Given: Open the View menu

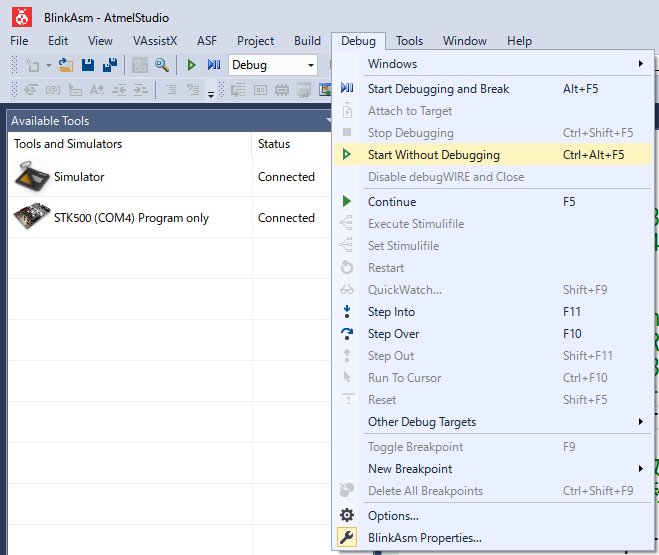Looking at the screenshot, I should (100, 41).
